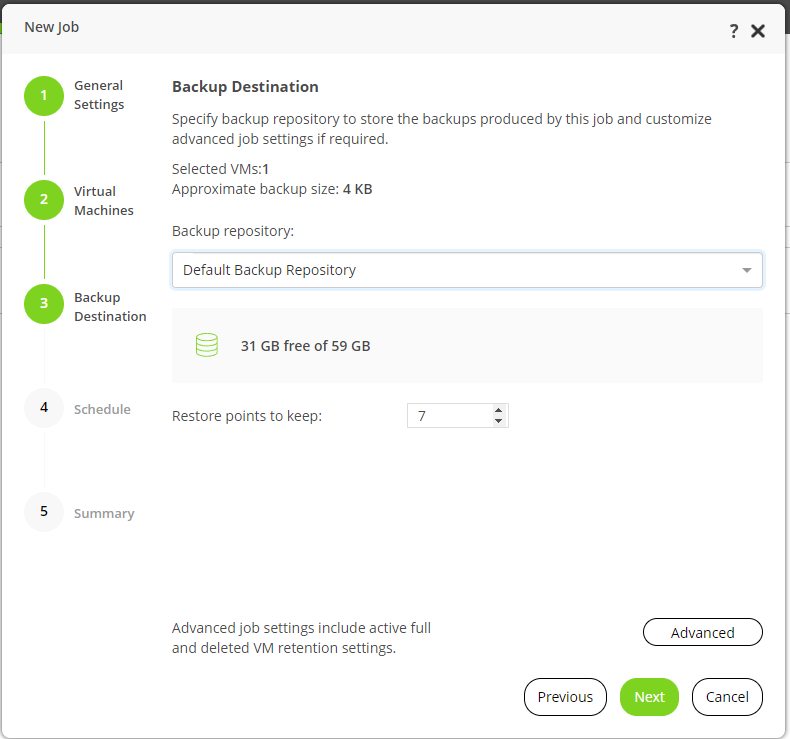Image resolution: width=790 pixels, height=739 pixels.
Task: Decrease restore points with down arrow
Action: 498,421
